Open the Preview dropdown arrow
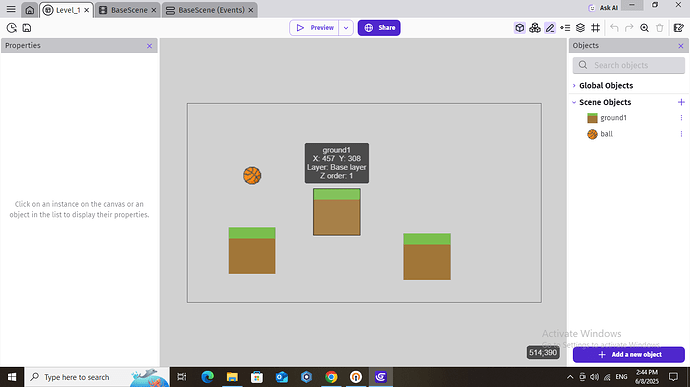Viewport: 690px width, 387px height. (346, 28)
